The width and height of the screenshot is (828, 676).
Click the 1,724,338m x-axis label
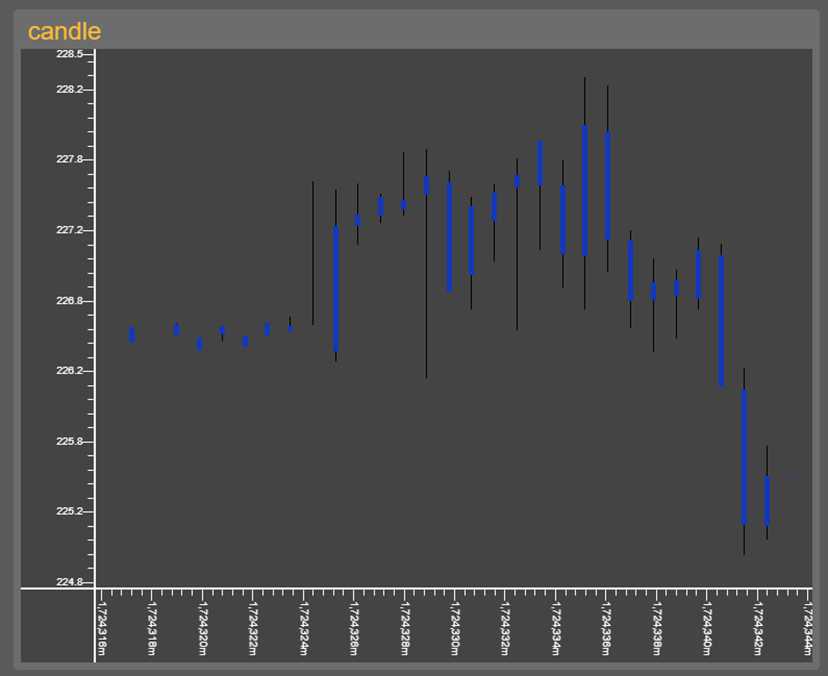point(656,628)
